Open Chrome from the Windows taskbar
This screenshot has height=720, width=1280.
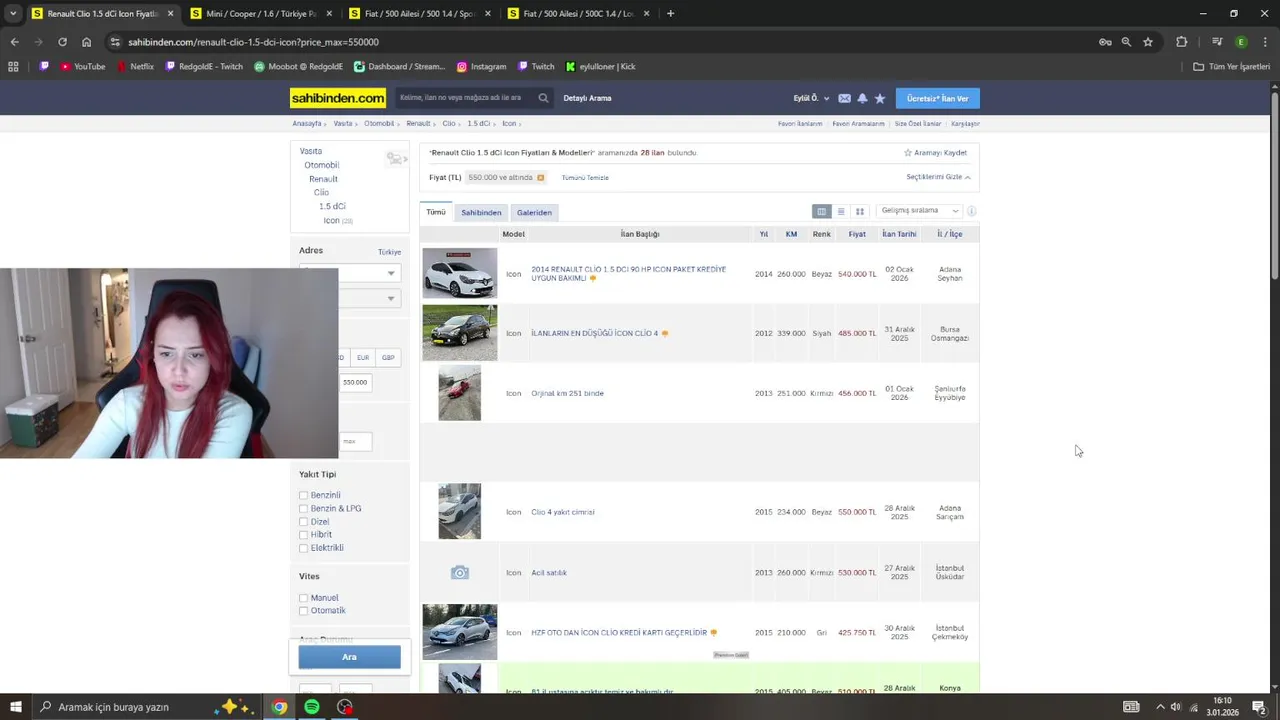coord(279,707)
